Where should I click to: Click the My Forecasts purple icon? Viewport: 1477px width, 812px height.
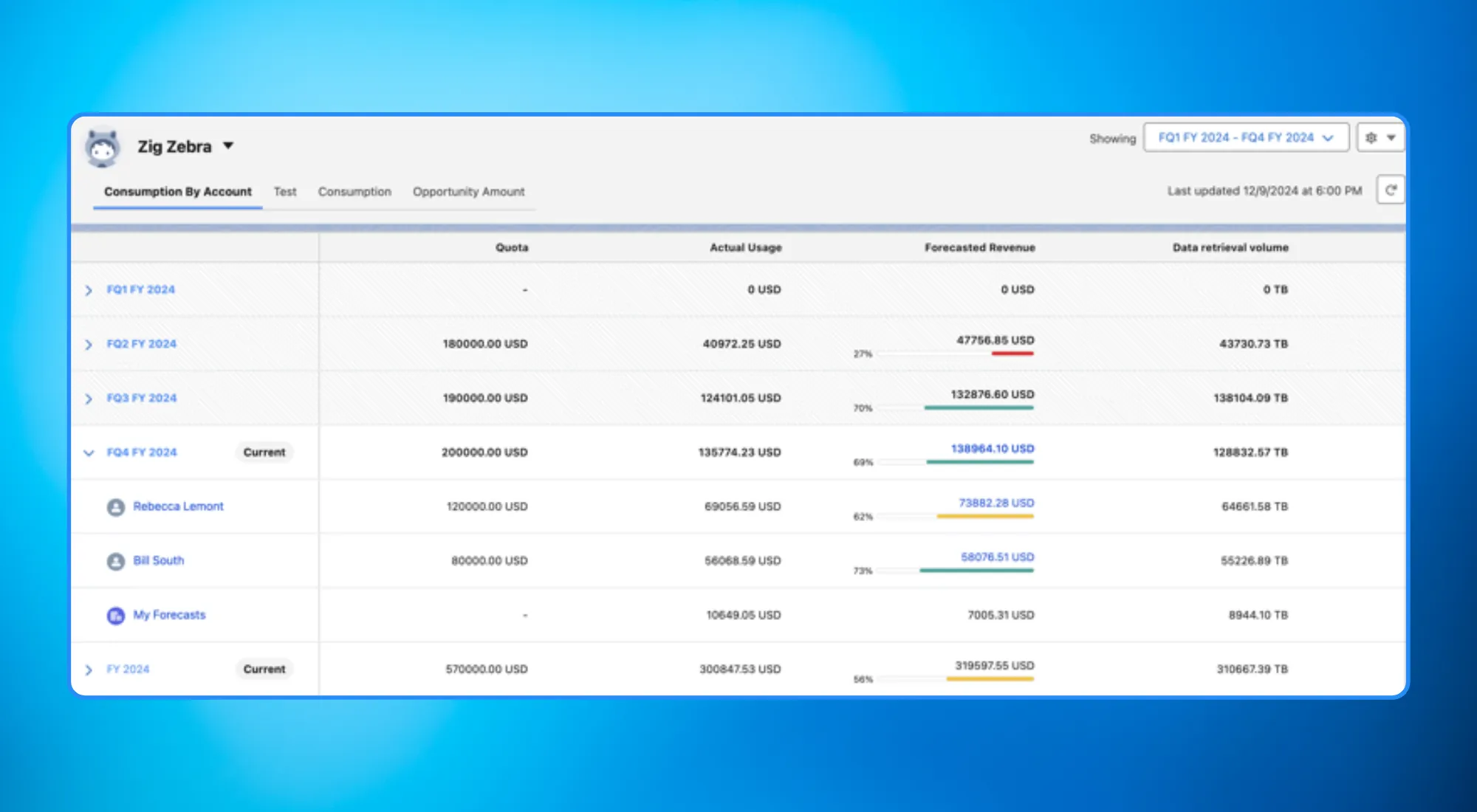[116, 616]
